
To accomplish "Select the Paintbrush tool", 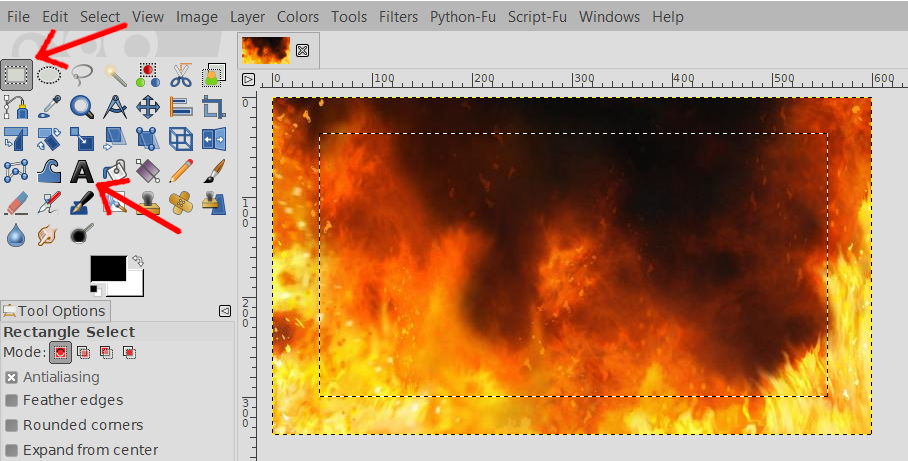I will pyautogui.click(x=214, y=171).
